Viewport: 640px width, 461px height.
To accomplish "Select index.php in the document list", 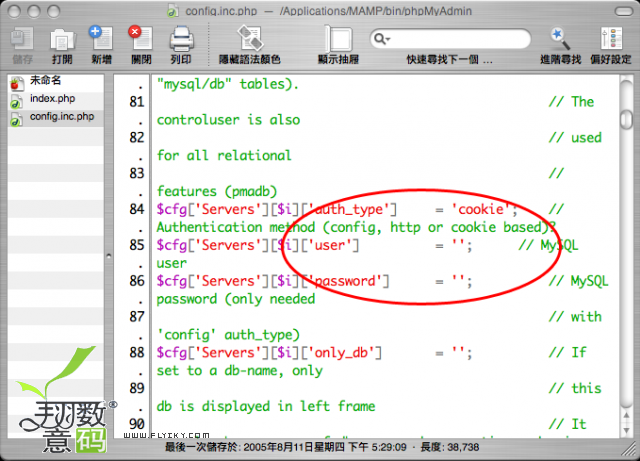I will click(52, 98).
